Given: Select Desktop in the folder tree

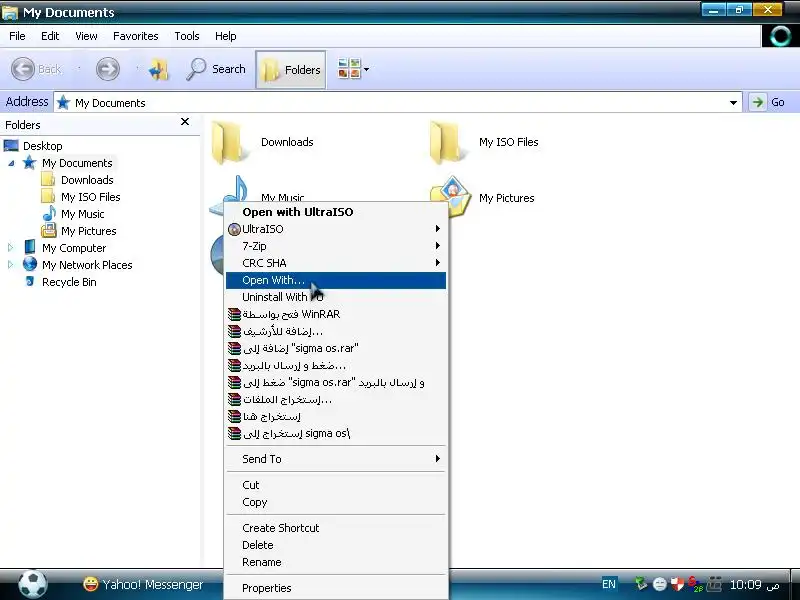Looking at the screenshot, I should (x=42, y=146).
